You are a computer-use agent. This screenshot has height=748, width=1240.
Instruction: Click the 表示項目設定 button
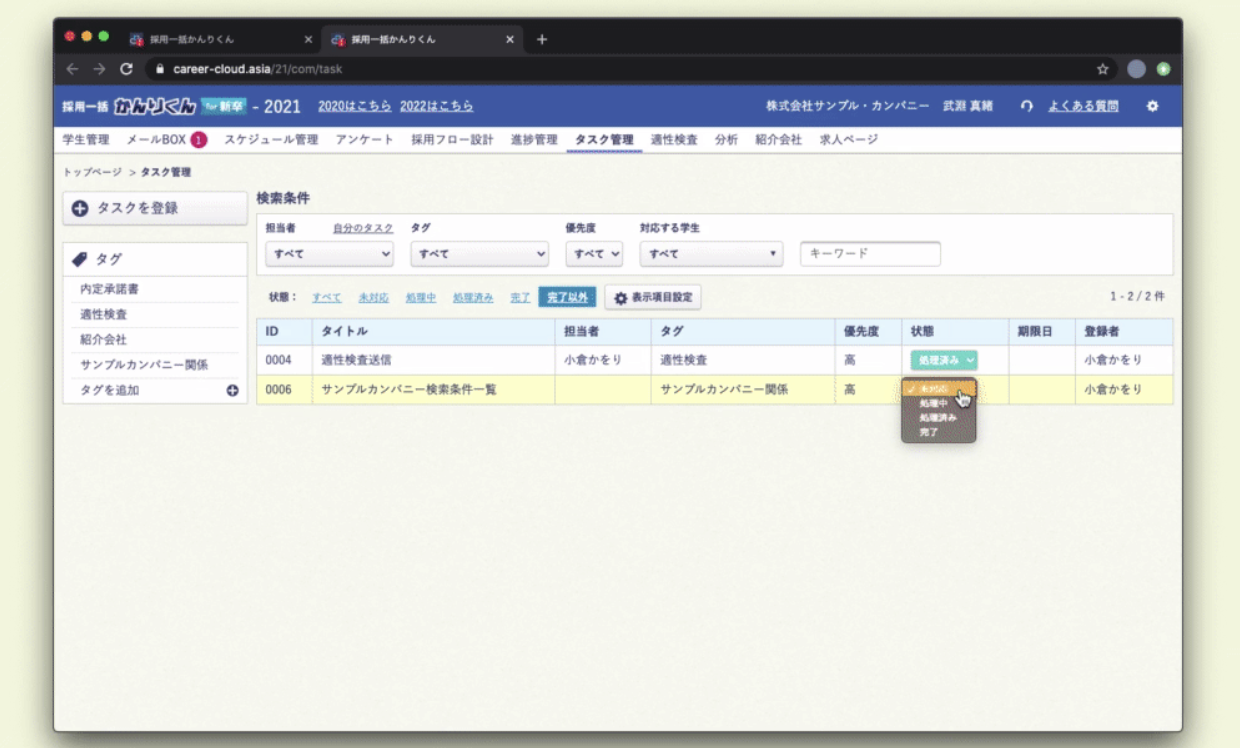(x=653, y=298)
